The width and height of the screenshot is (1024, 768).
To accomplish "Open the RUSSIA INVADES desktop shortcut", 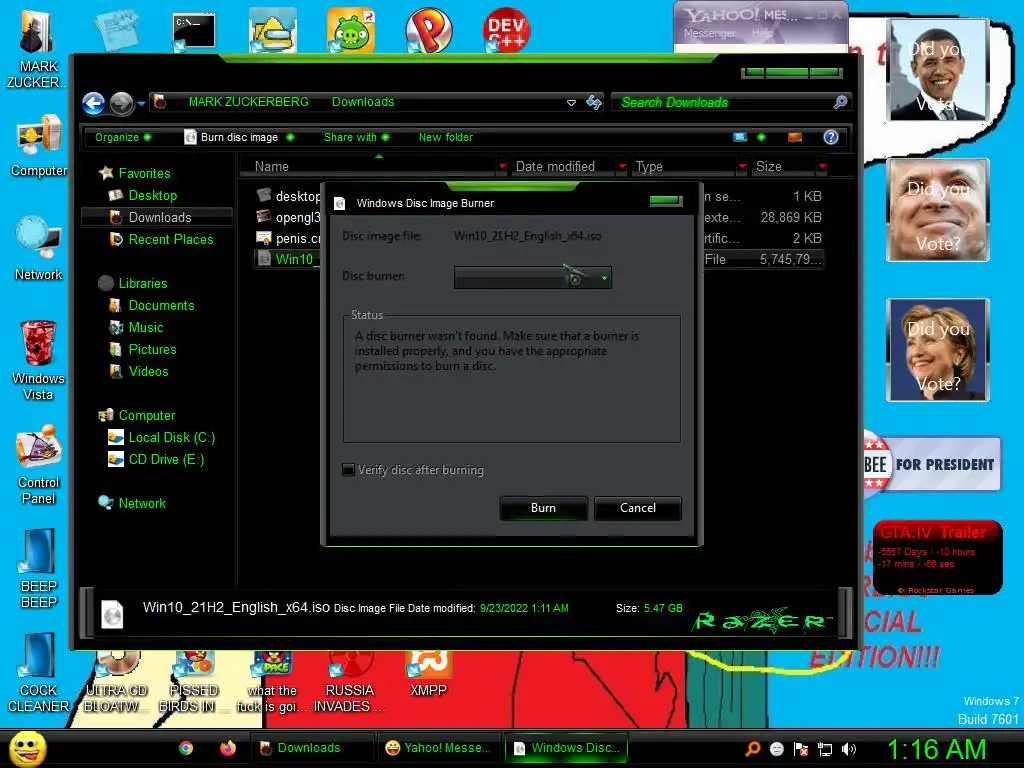I will coord(349,682).
